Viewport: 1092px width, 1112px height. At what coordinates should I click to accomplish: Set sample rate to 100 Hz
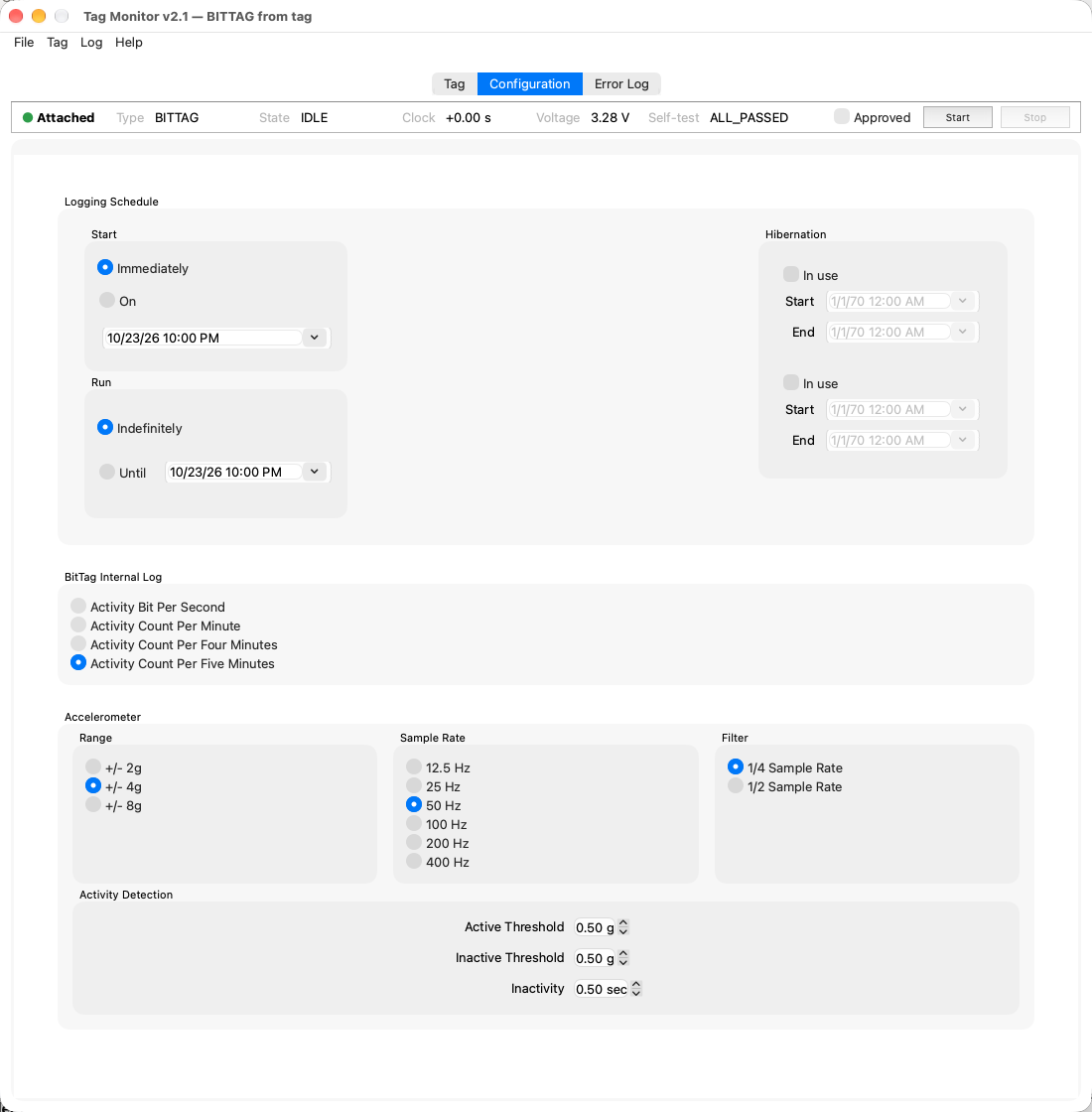tap(413, 823)
